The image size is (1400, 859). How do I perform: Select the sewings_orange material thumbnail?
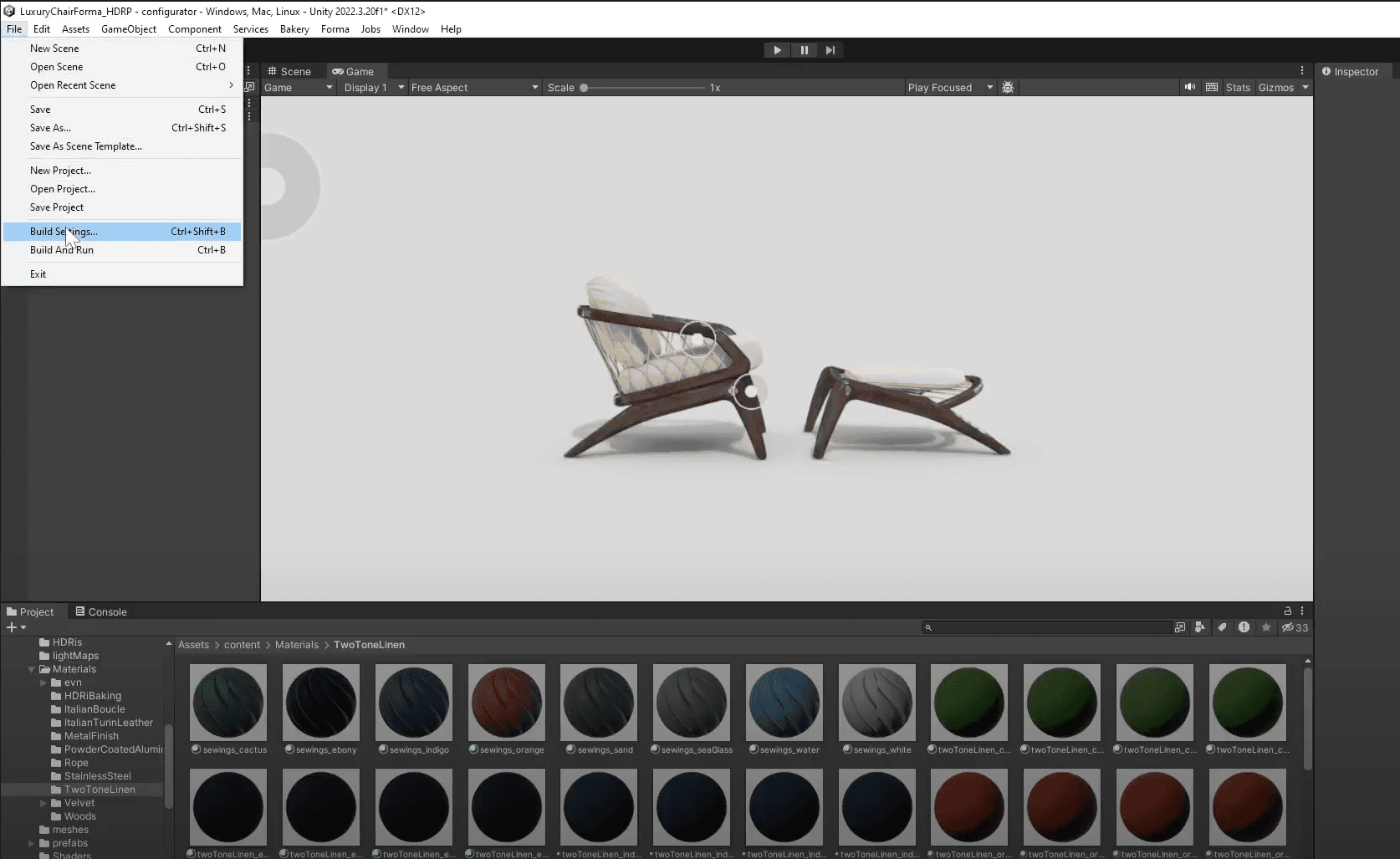(506, 703)
